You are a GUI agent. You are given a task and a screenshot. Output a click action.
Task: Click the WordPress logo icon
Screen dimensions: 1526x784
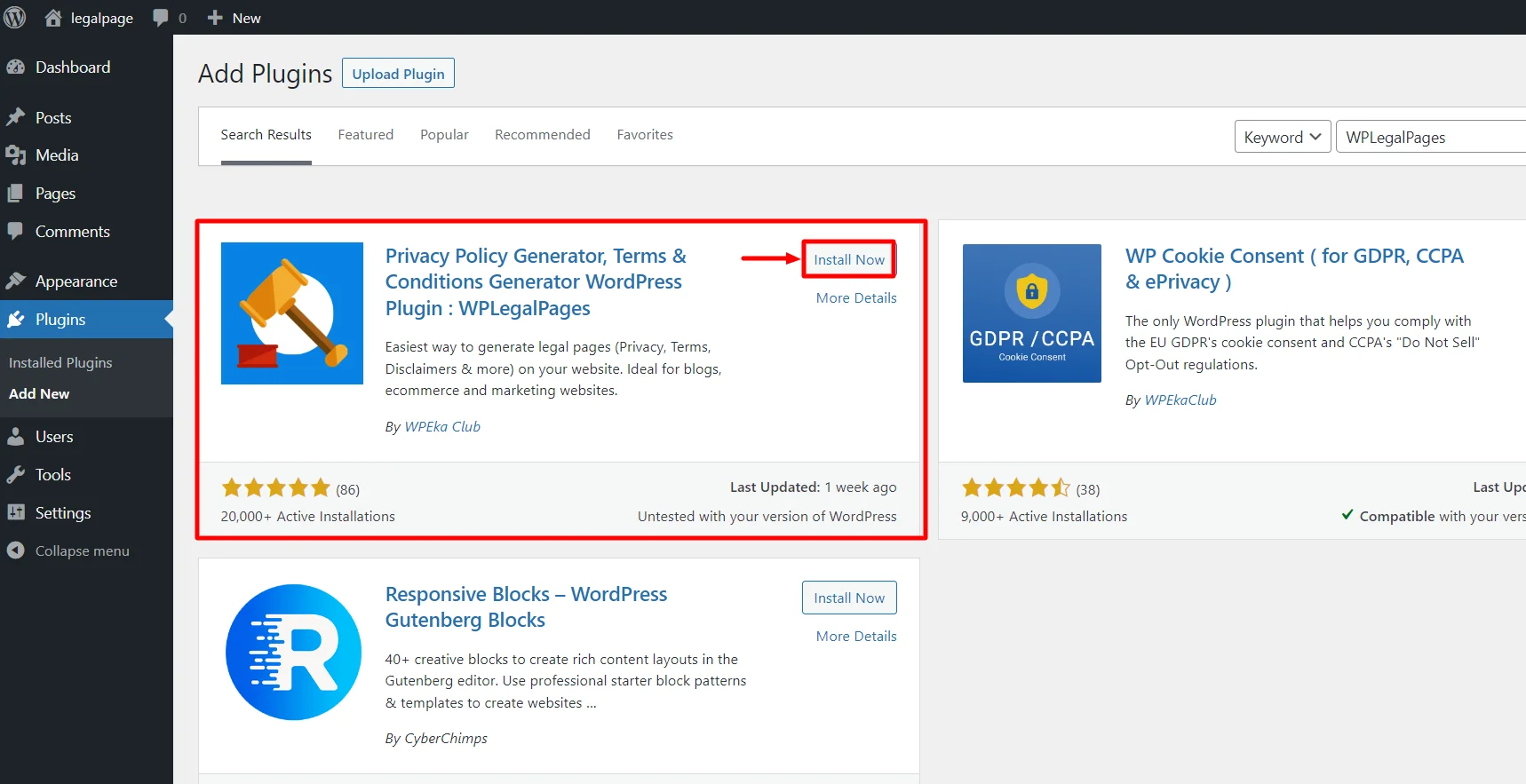pos(15,18)
